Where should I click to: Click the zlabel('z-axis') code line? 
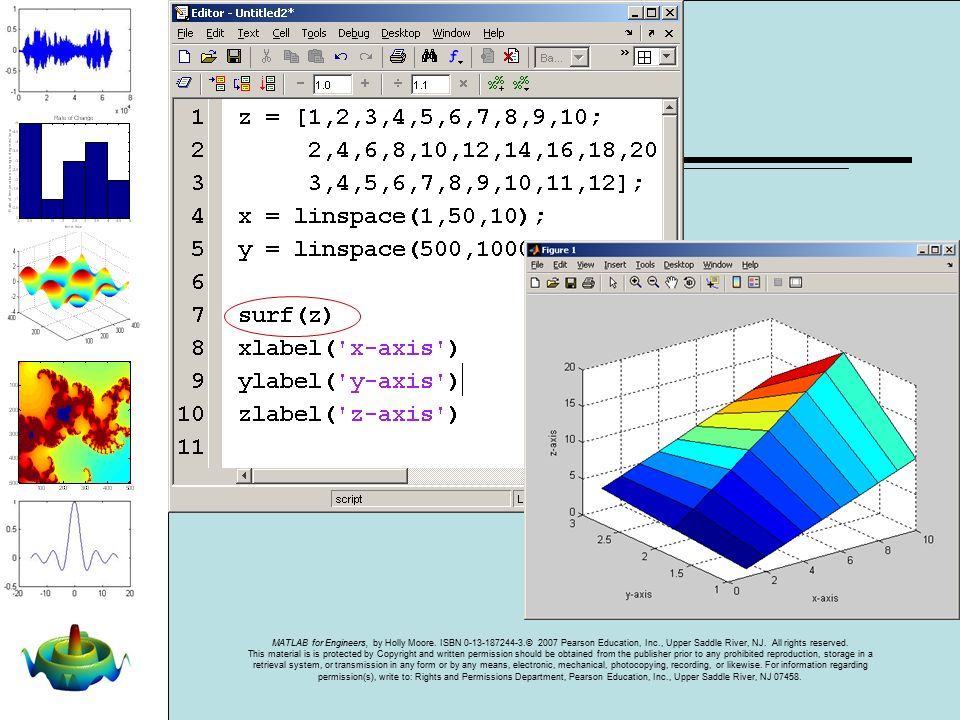pos(348,414)
